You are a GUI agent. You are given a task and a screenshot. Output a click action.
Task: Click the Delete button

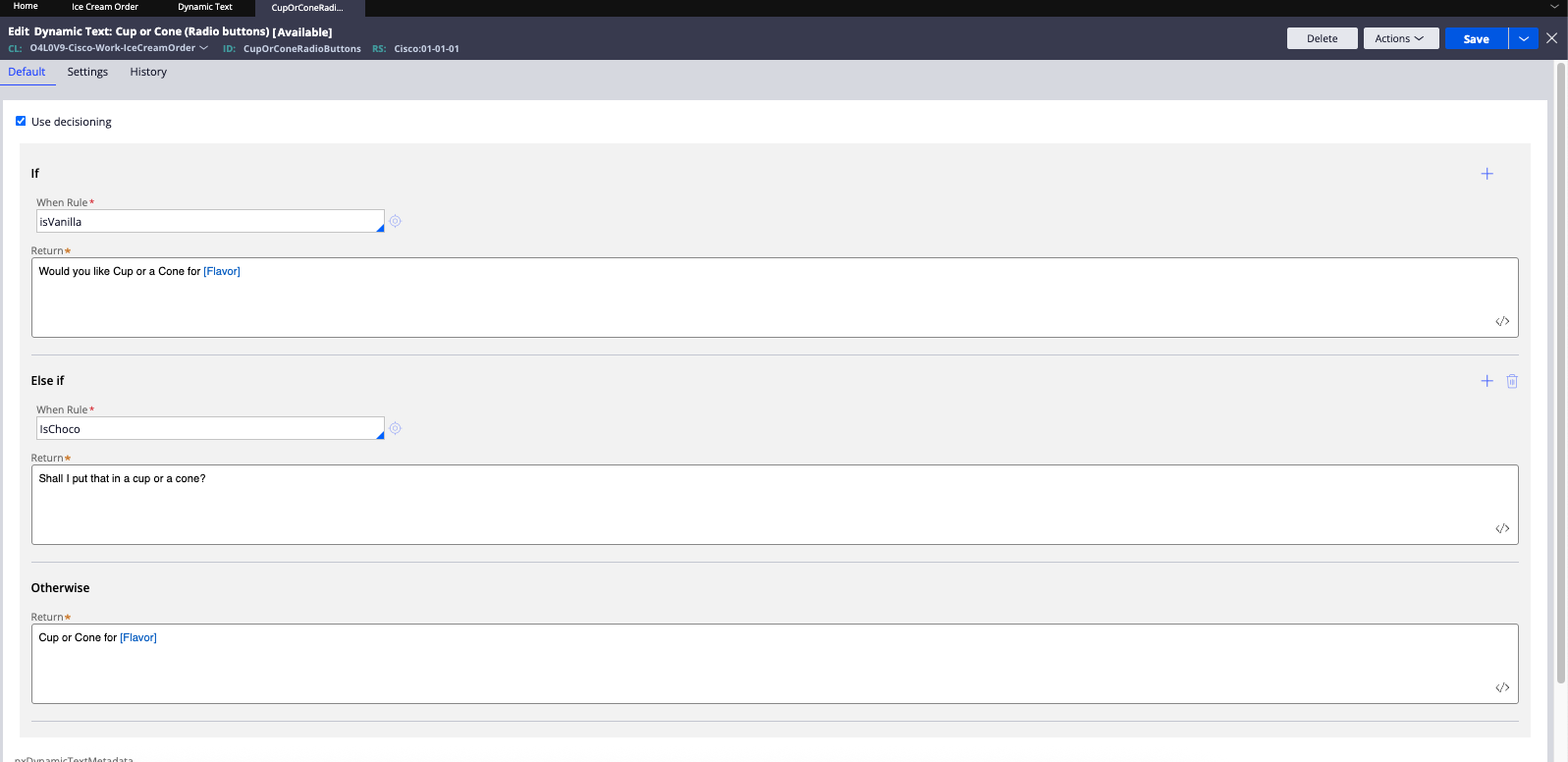click(x=1322, y=38)
